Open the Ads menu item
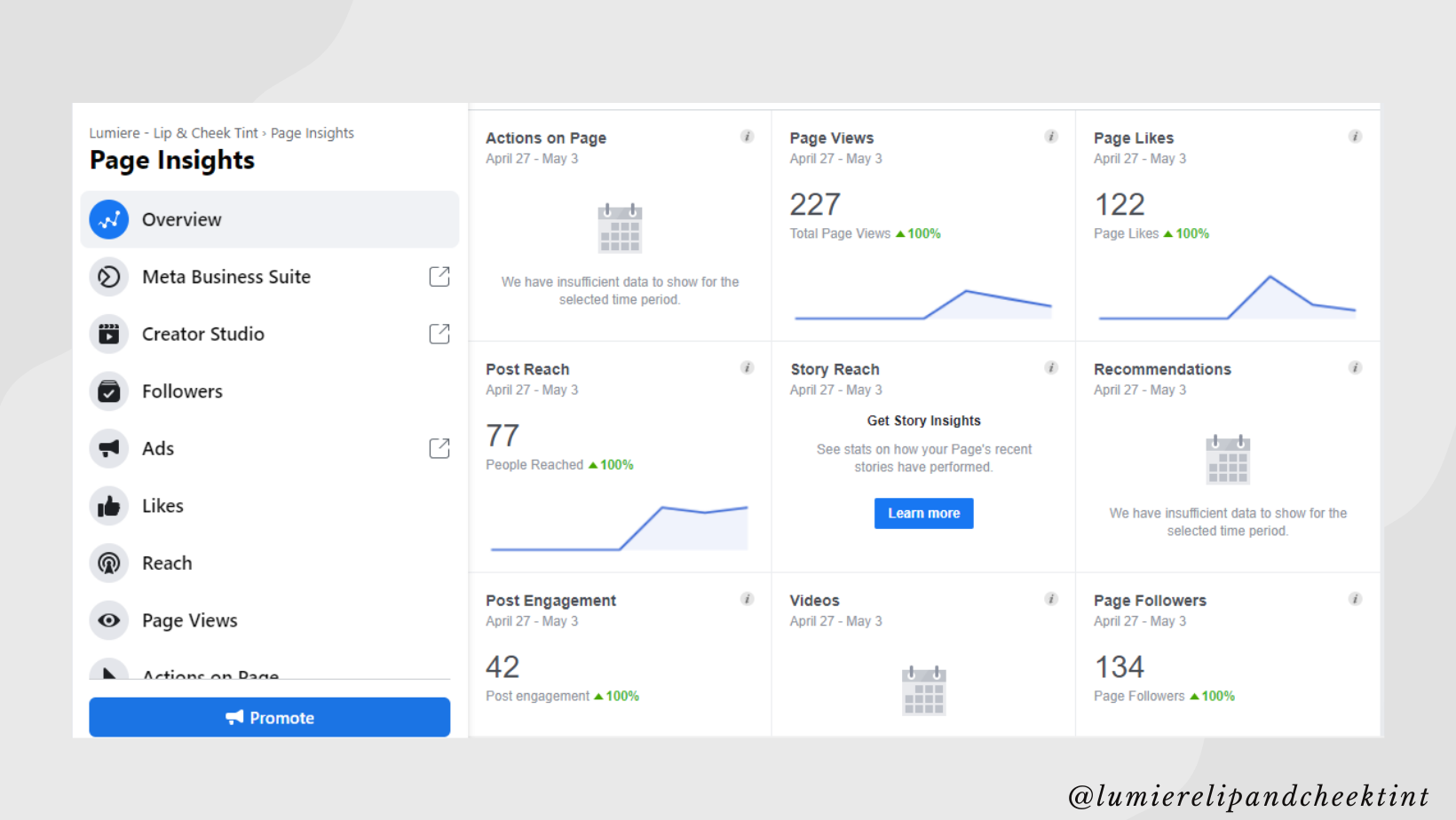 pyautogui.click(x=270, y=448)
